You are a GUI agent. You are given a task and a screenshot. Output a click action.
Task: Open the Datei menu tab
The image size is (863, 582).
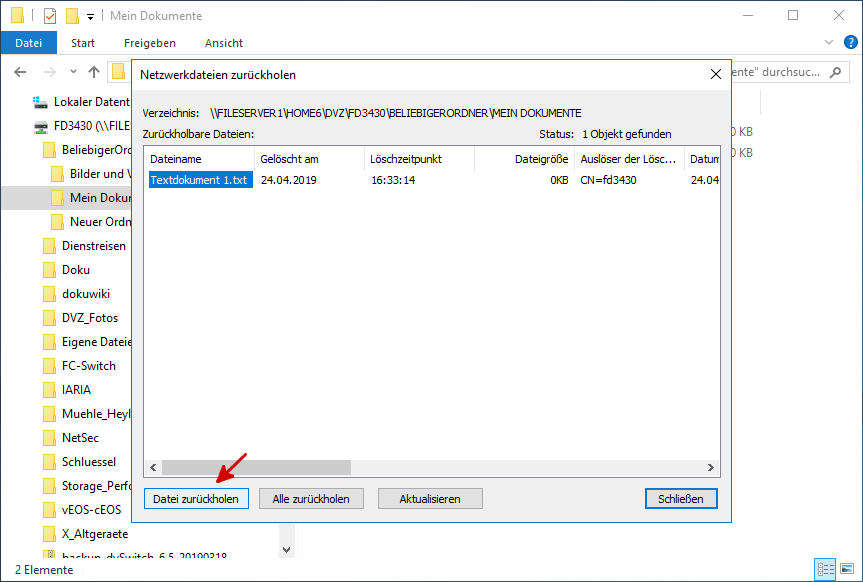(x=29, y=43)
